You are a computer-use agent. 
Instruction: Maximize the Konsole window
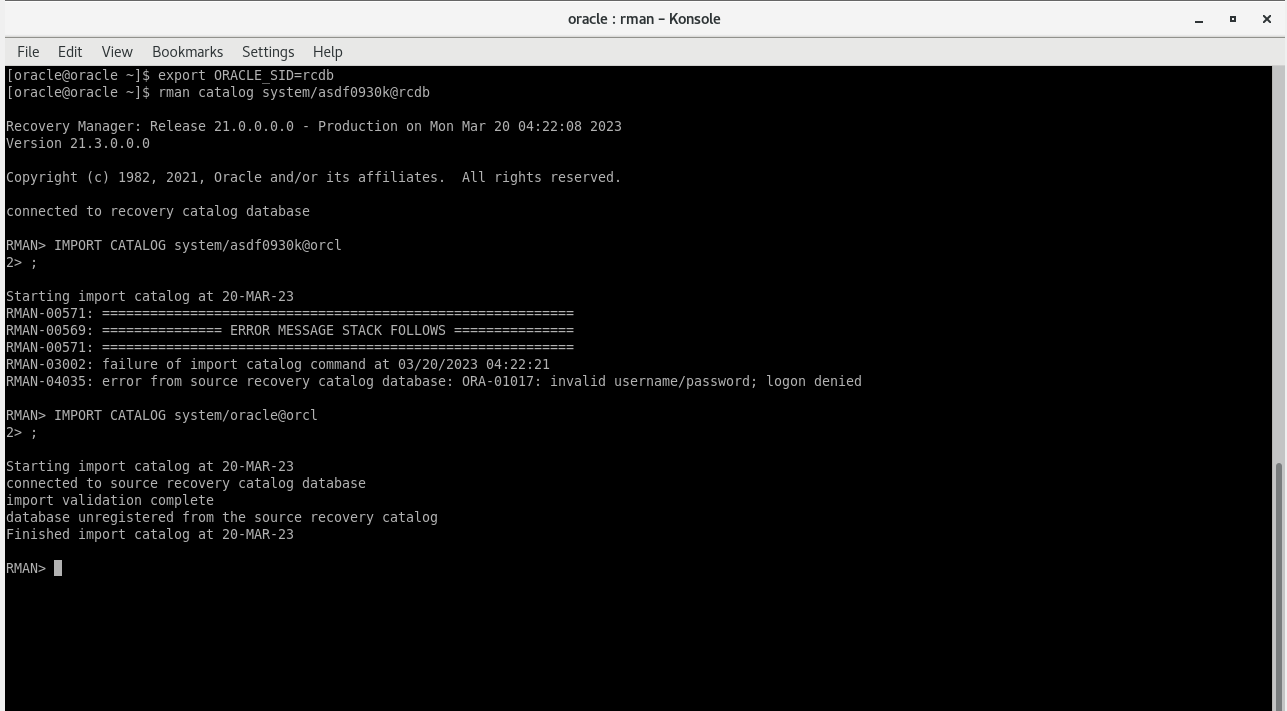[x=1233, y=19]
